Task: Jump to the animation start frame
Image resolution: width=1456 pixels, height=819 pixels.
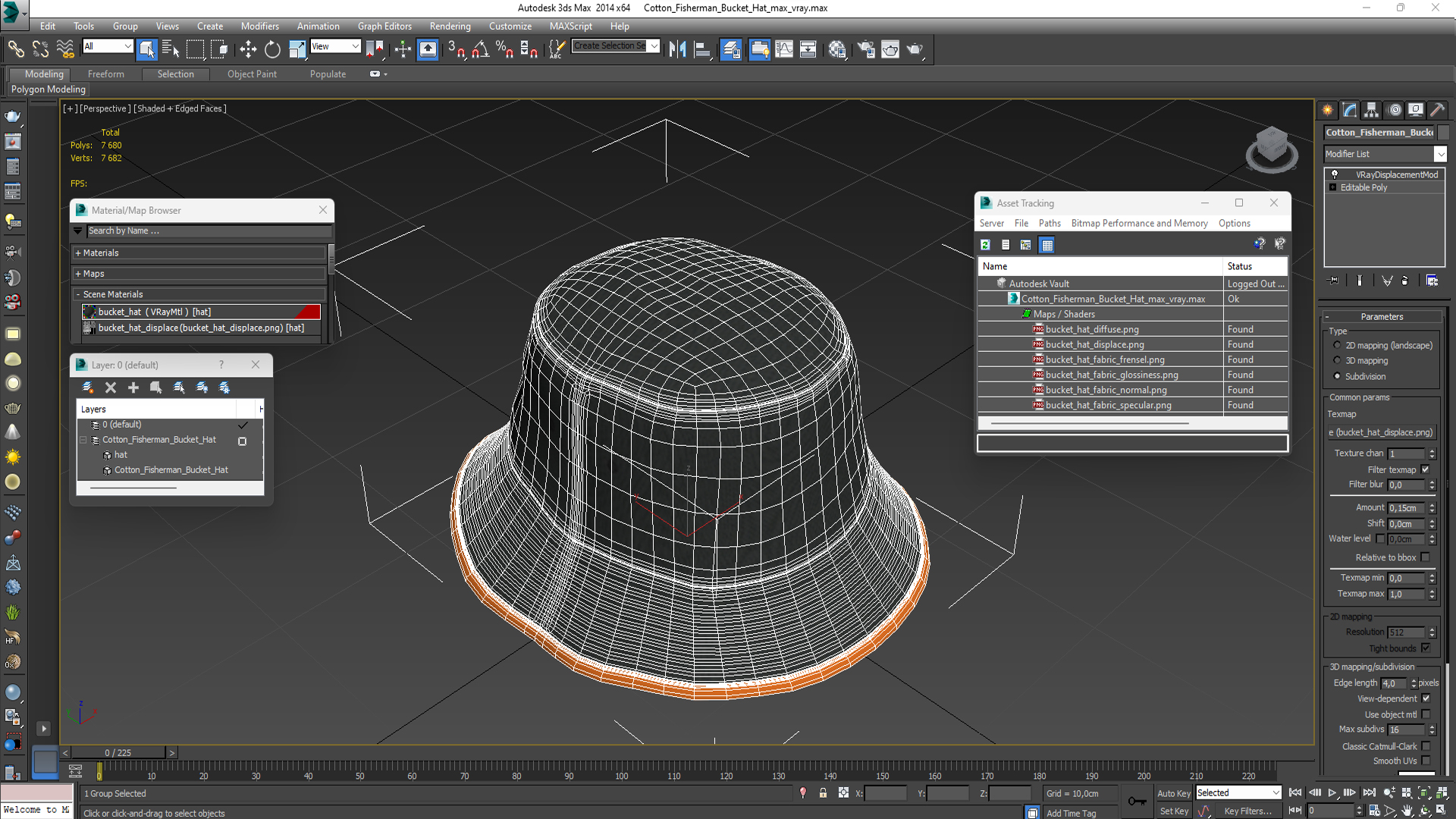Action: click(1295, 792)
